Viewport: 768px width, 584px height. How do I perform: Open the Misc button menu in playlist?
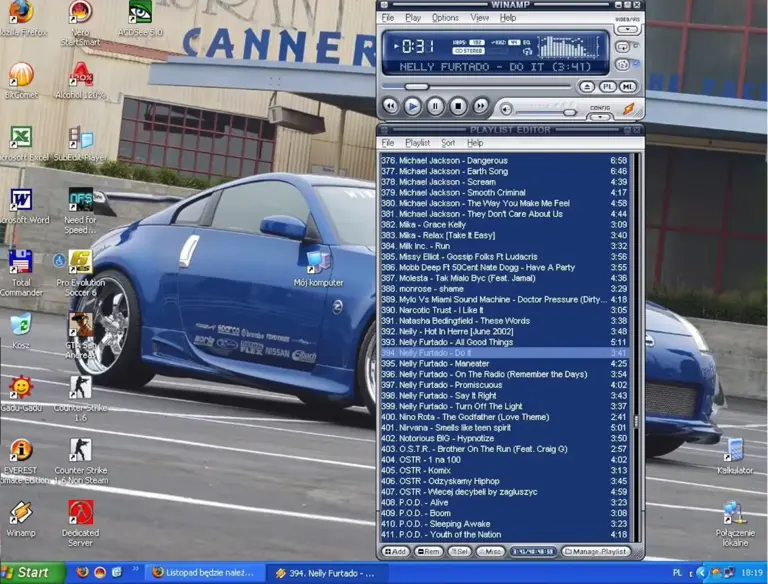point(490,551)
